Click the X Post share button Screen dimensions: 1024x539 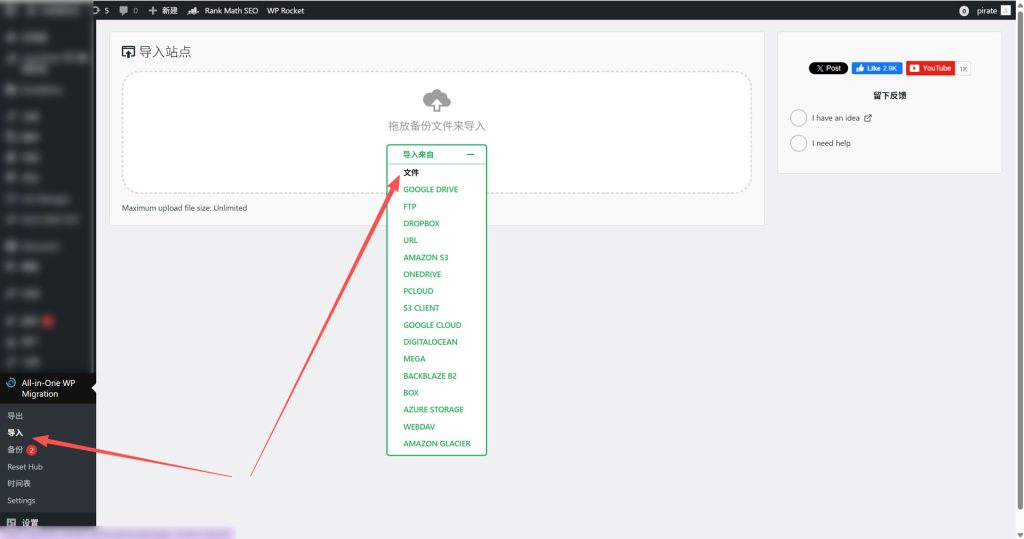(828, 69)
